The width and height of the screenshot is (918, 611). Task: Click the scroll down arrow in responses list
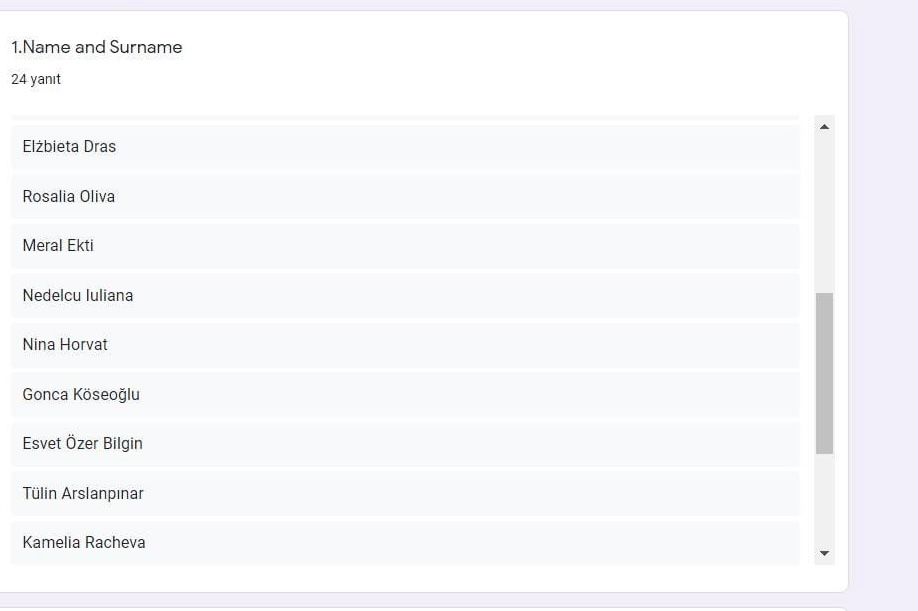click(824, 553)
